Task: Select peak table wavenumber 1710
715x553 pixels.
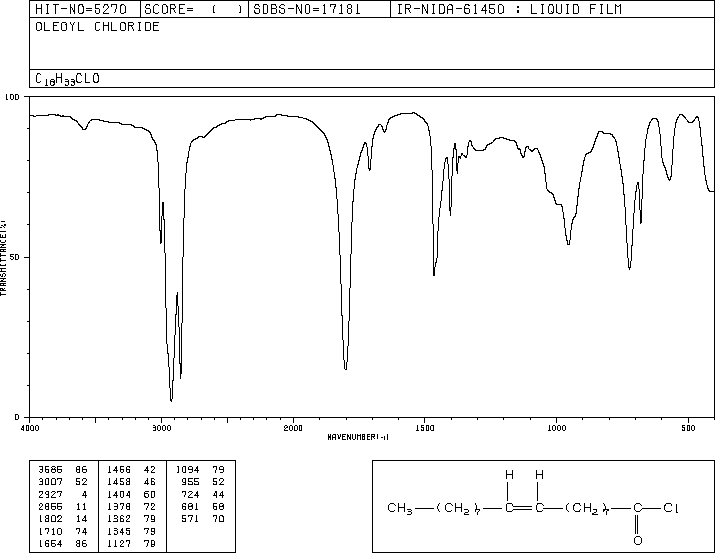Action: 51,531
